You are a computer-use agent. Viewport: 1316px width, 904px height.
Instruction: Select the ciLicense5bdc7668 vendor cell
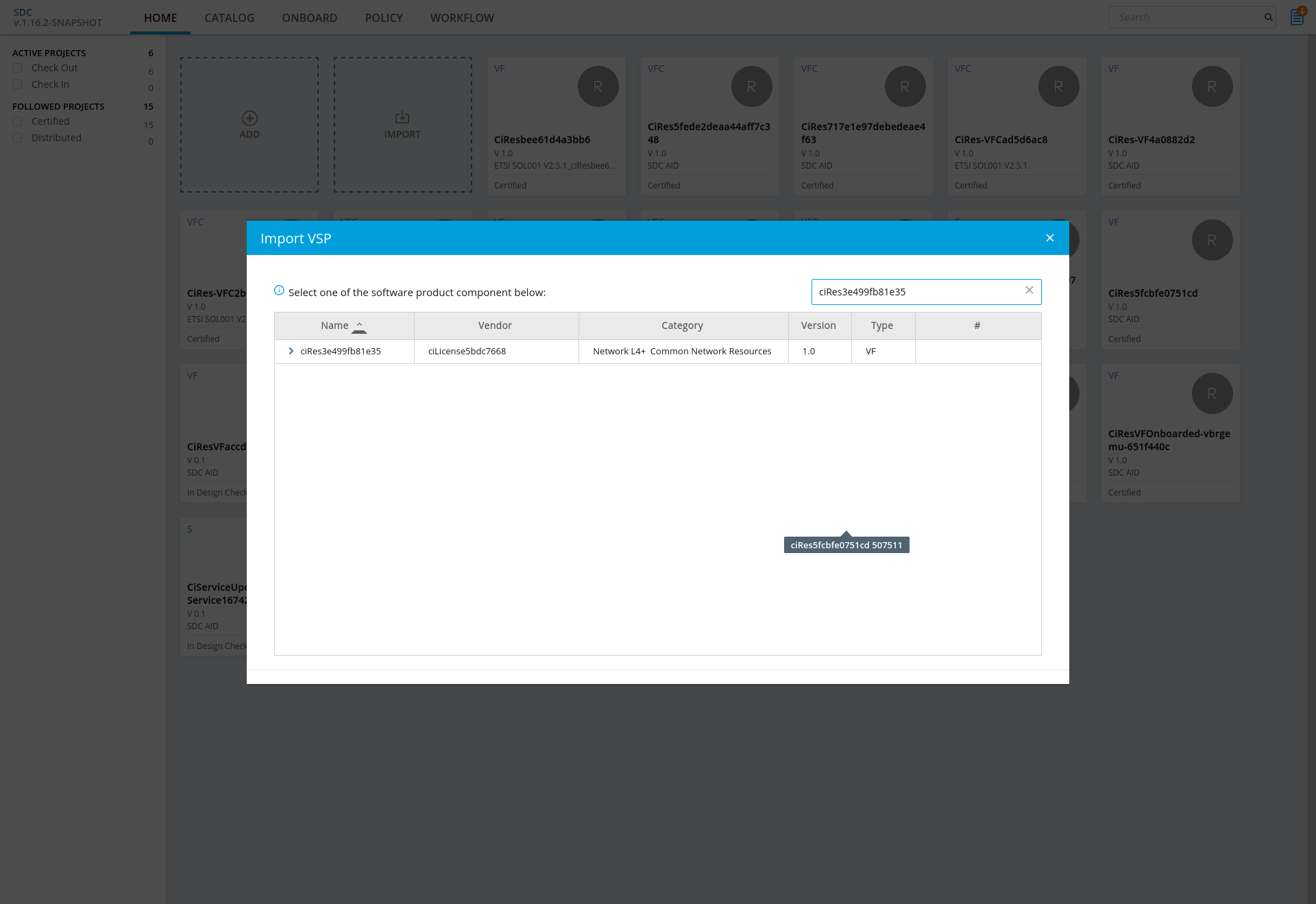[x=467, y=351]
